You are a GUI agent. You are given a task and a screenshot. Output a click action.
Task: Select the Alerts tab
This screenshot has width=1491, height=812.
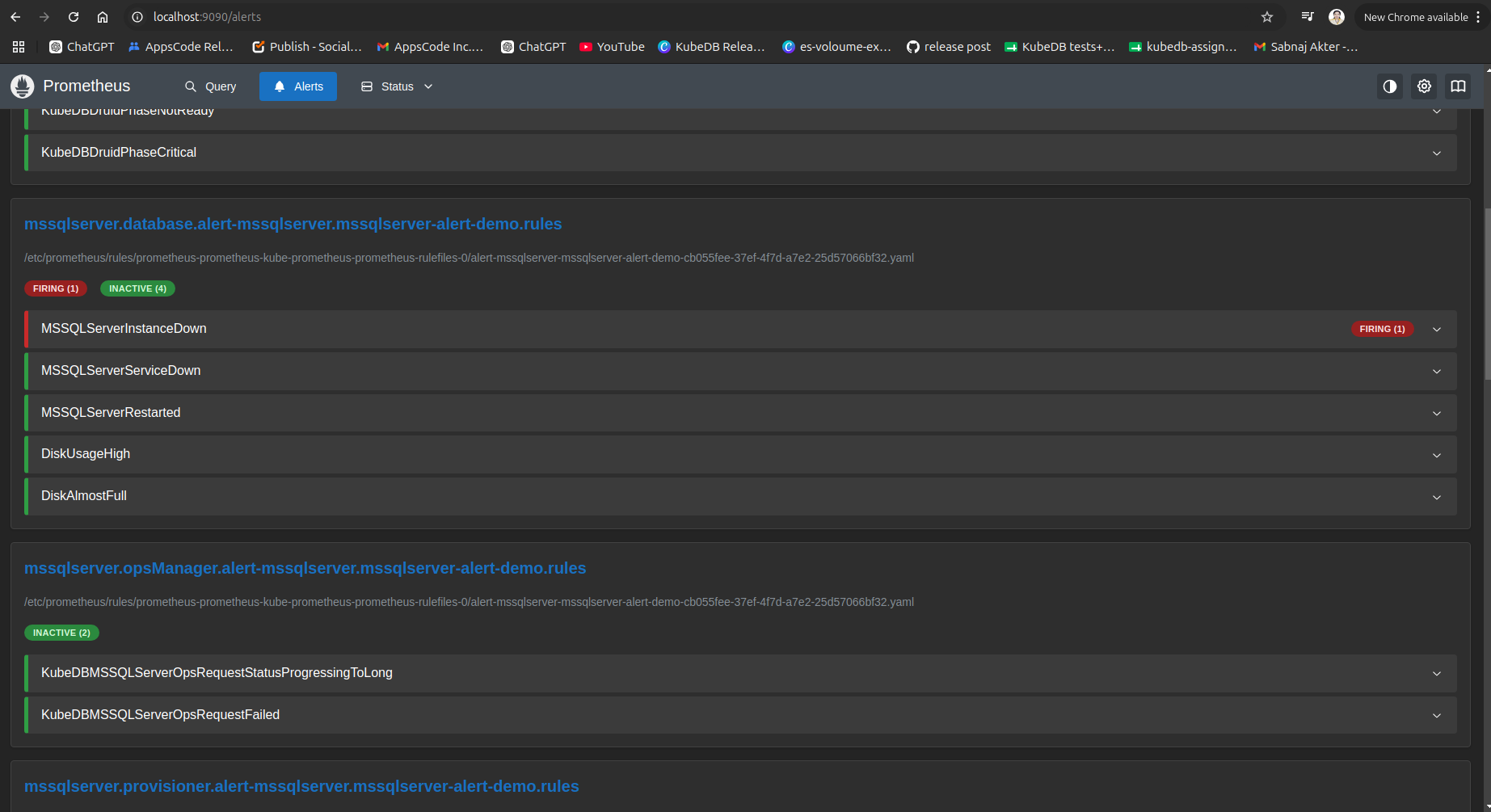click(298, 86)
